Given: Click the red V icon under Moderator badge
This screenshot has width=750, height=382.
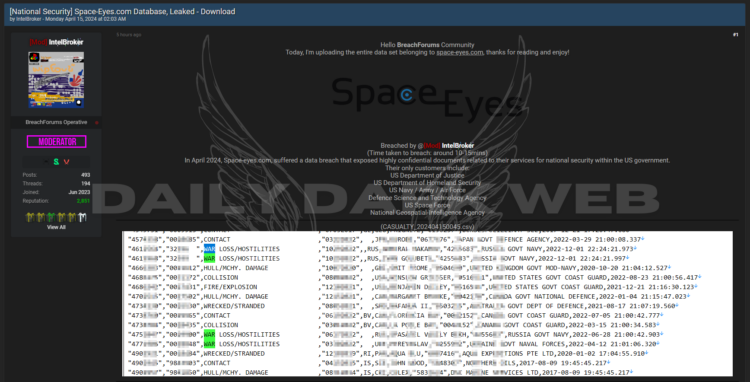Looking at the screenshot, I should coord(66,162).
